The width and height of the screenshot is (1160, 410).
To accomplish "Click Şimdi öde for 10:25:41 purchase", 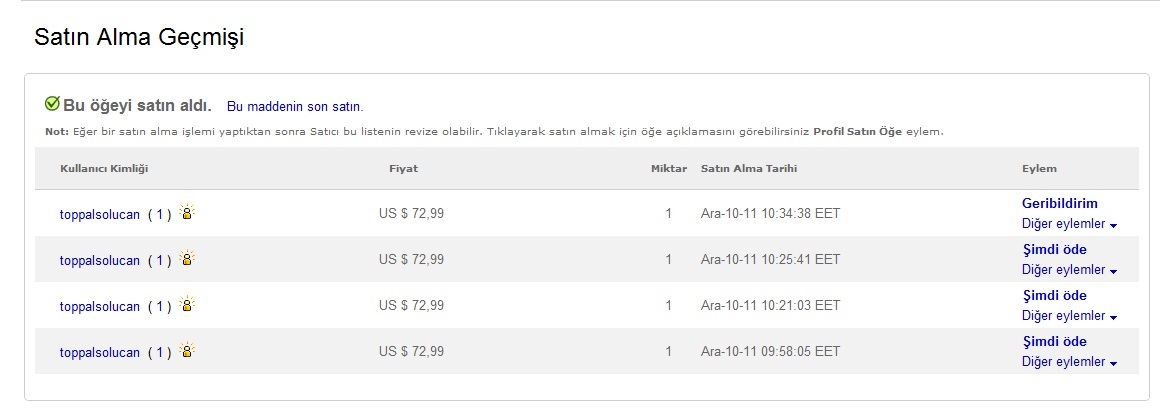I will tap(1054, 249).
